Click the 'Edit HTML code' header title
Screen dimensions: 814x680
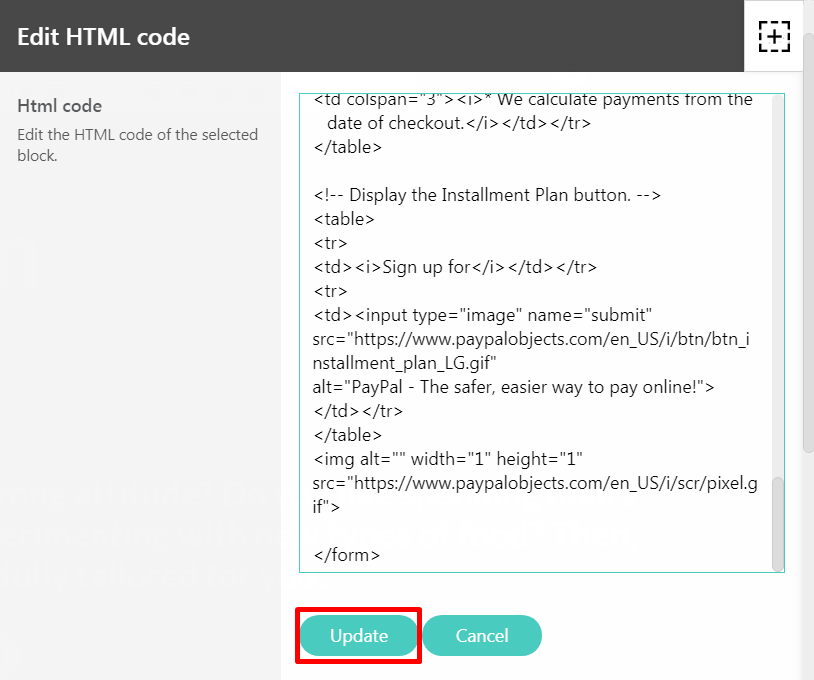click(x=103, y=37)
